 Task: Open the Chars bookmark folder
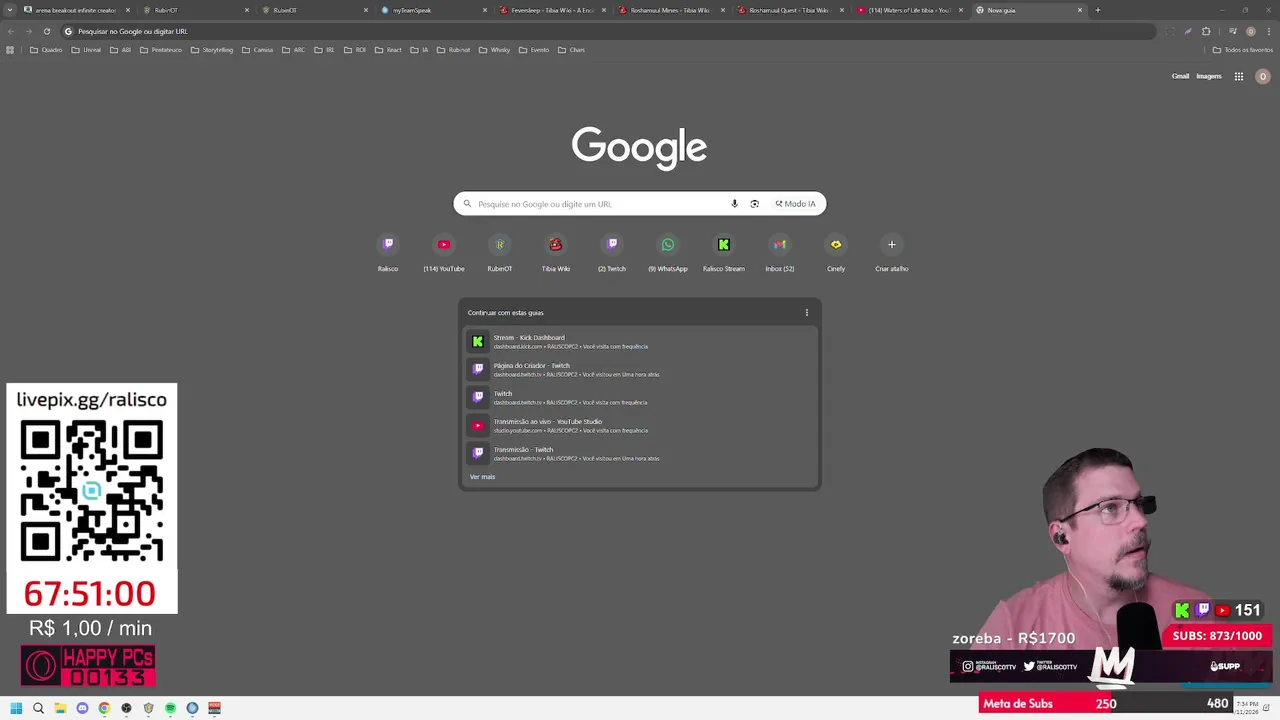point(571,50)
